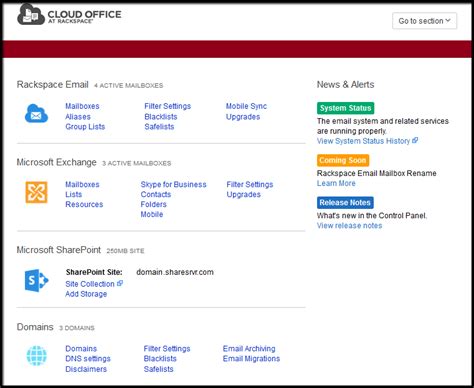Viewport: 474px width, 388px height.
Task: Click 3 DOMAINS count text
Action: (x=77, y=328)
